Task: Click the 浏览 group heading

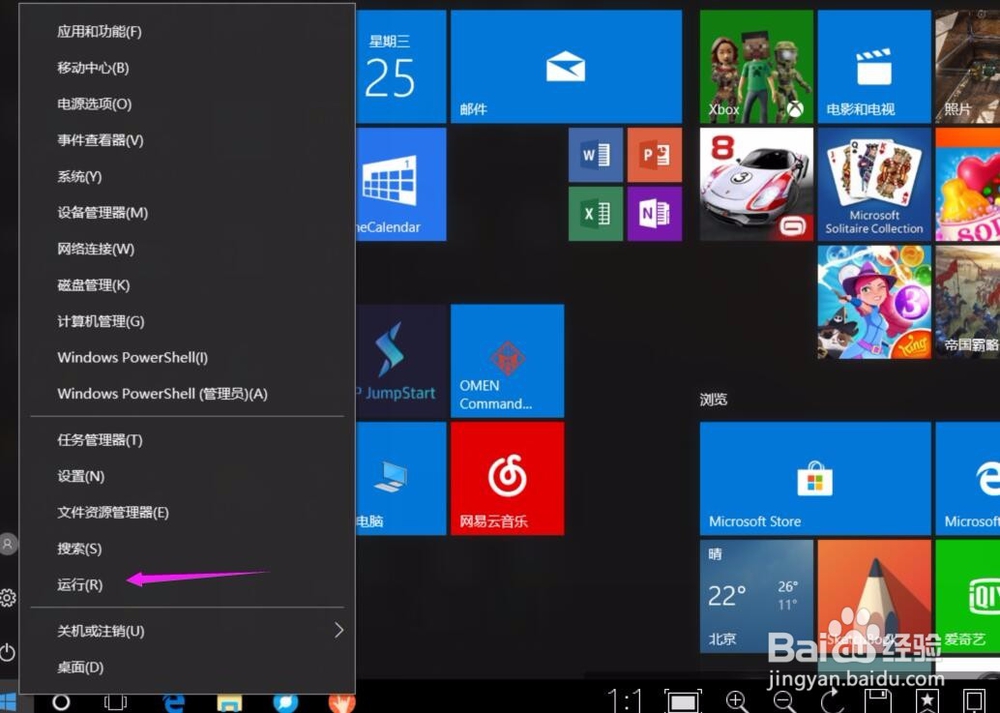Action: [713, 399]
